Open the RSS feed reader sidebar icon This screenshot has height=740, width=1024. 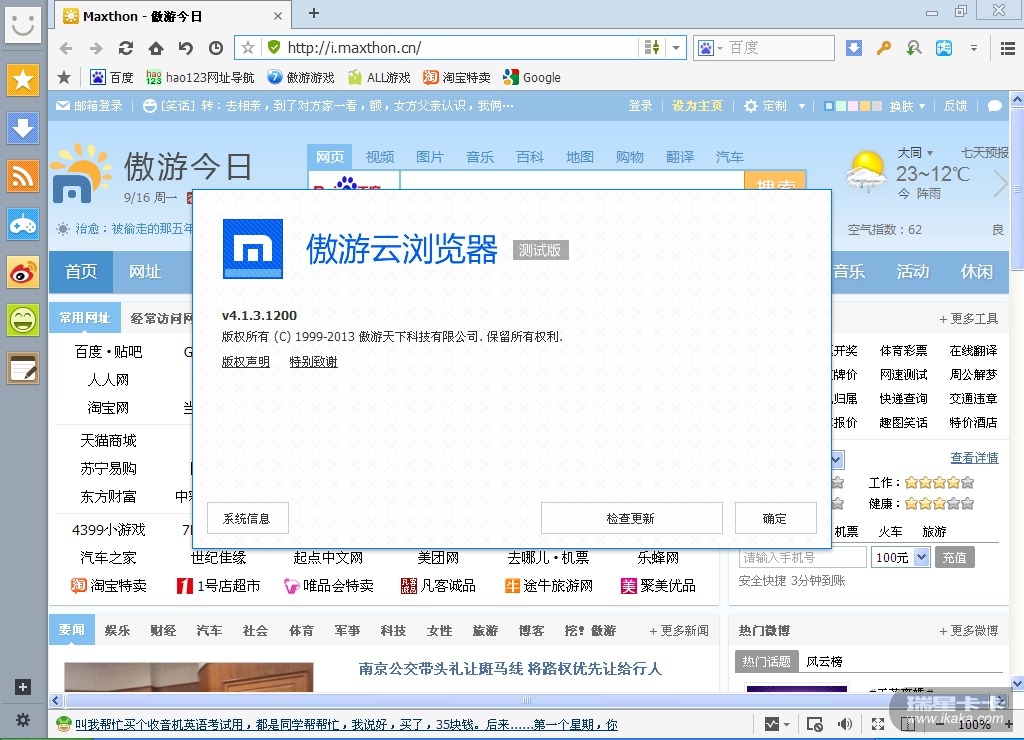pyautogui.click(x=23, y=176)
